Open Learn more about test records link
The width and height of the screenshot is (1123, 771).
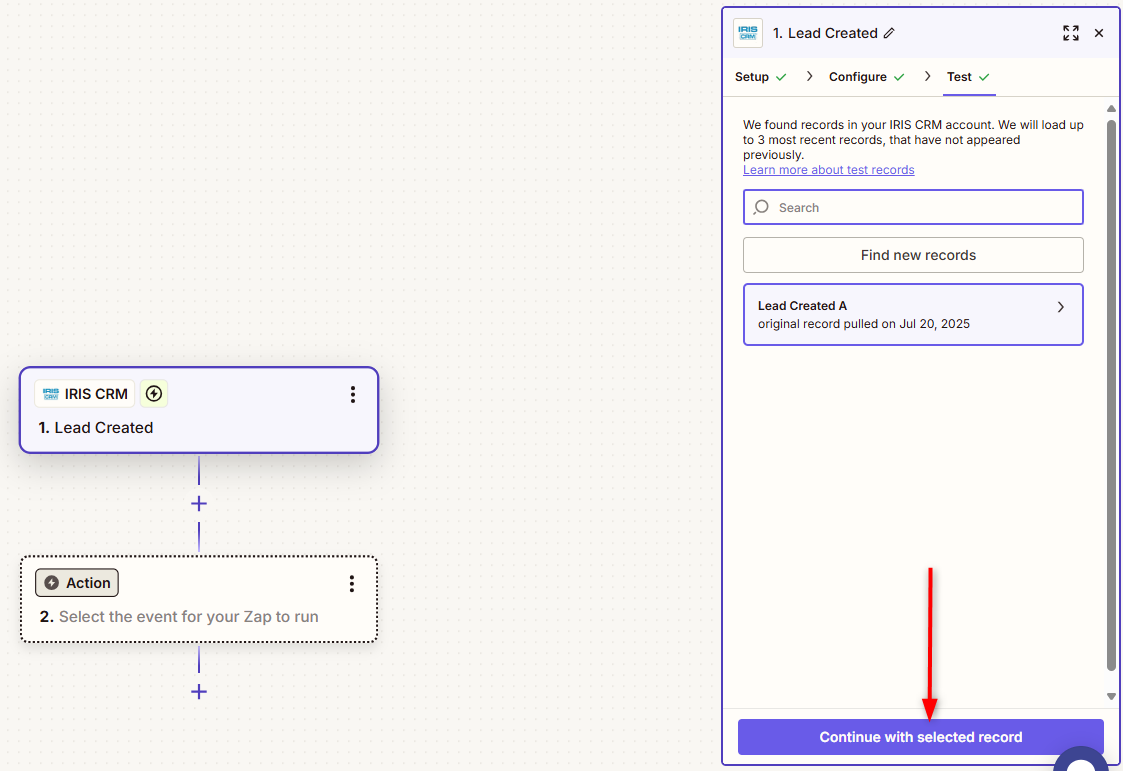point(828,170)
